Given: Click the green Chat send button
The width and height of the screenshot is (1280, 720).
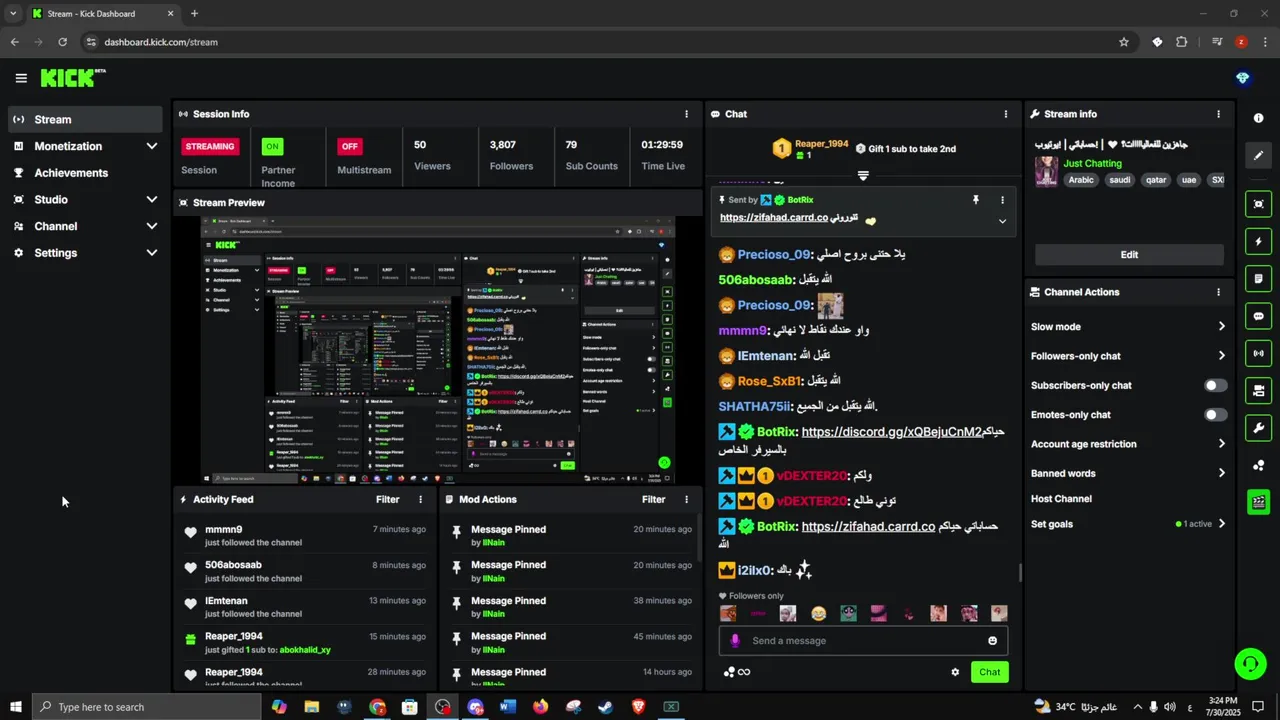Looking at the screenshot, I should click(989, 672).
